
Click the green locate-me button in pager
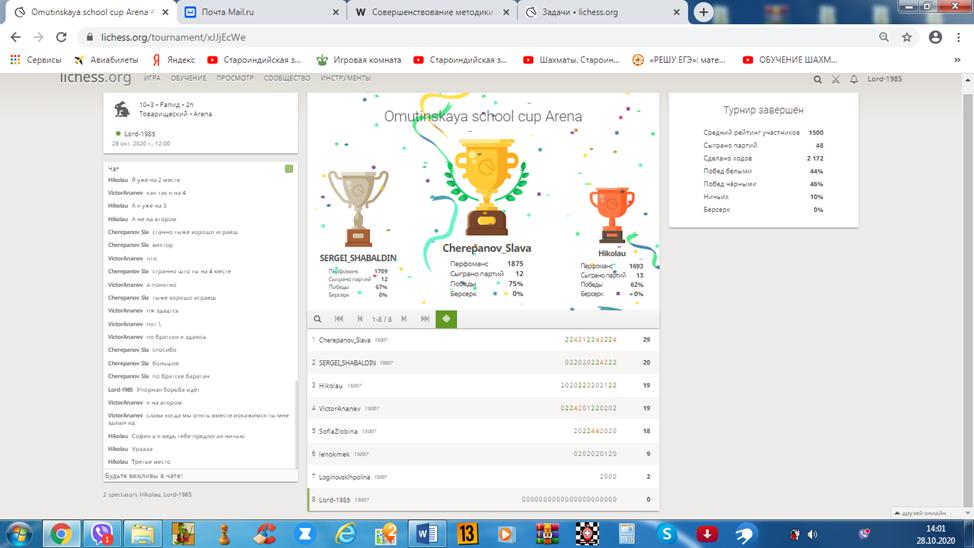coord(446,319)
